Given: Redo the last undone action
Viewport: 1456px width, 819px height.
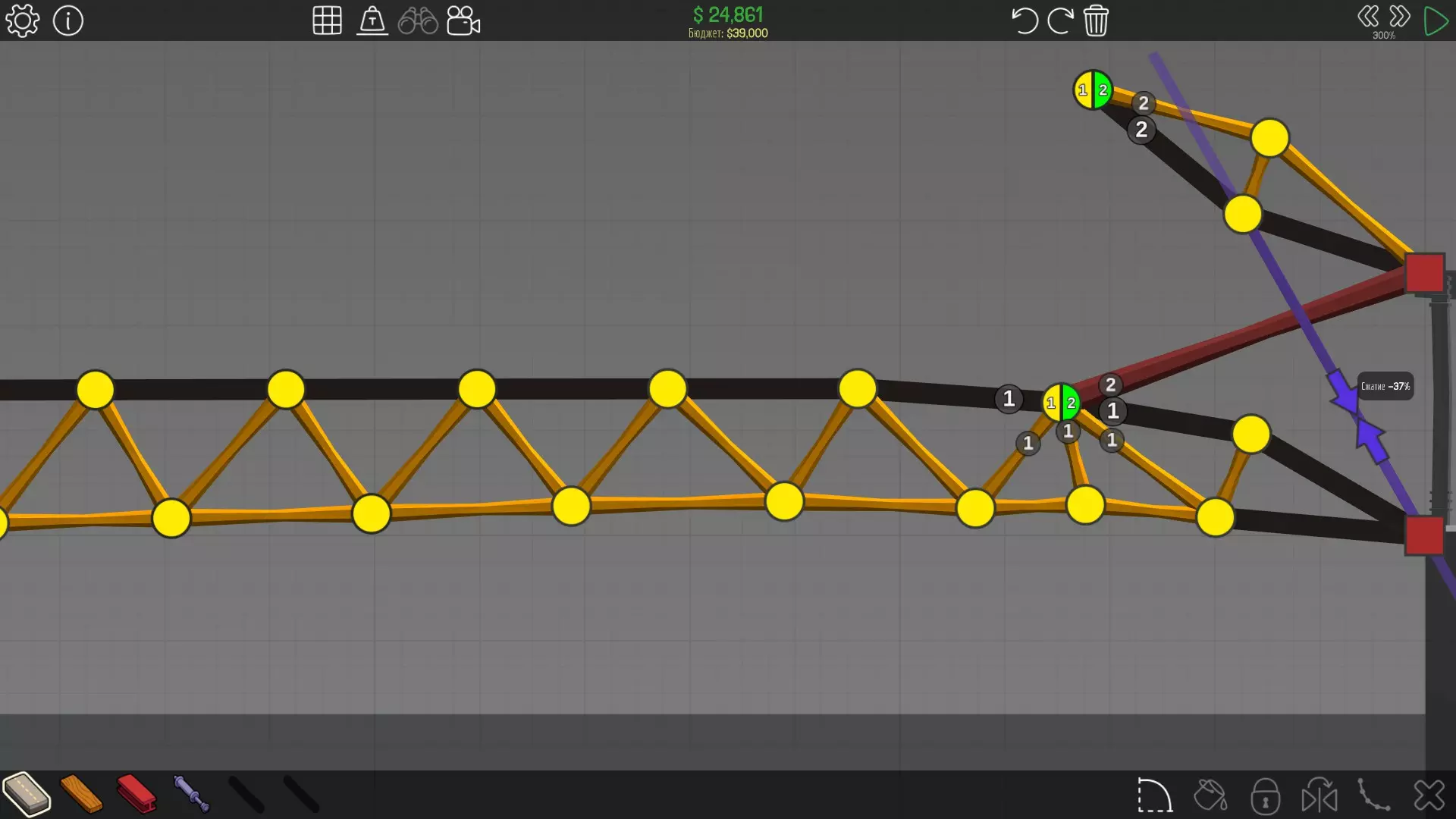Looking at the screenshot, I should click(x=1059, y=20).
